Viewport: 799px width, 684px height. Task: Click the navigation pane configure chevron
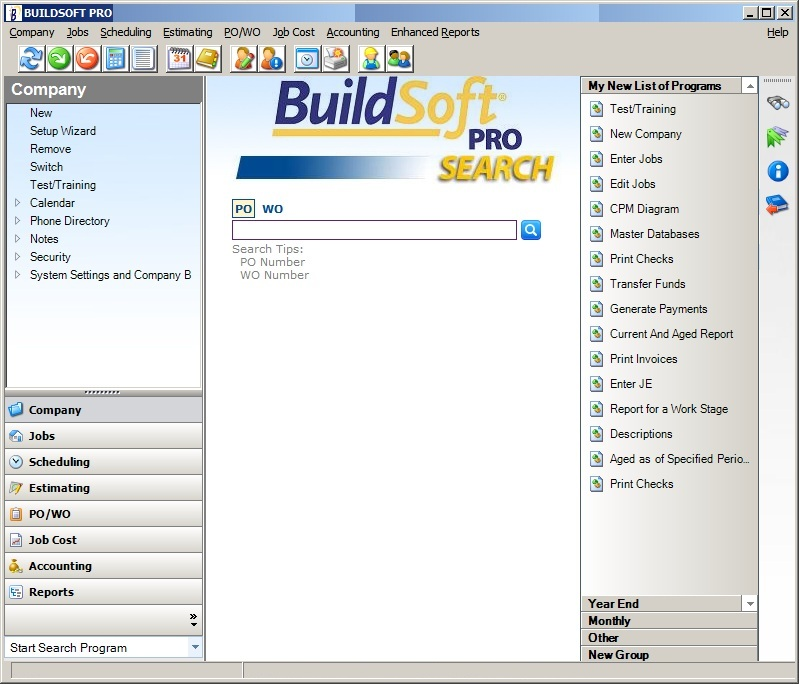(x=193, y=620)
